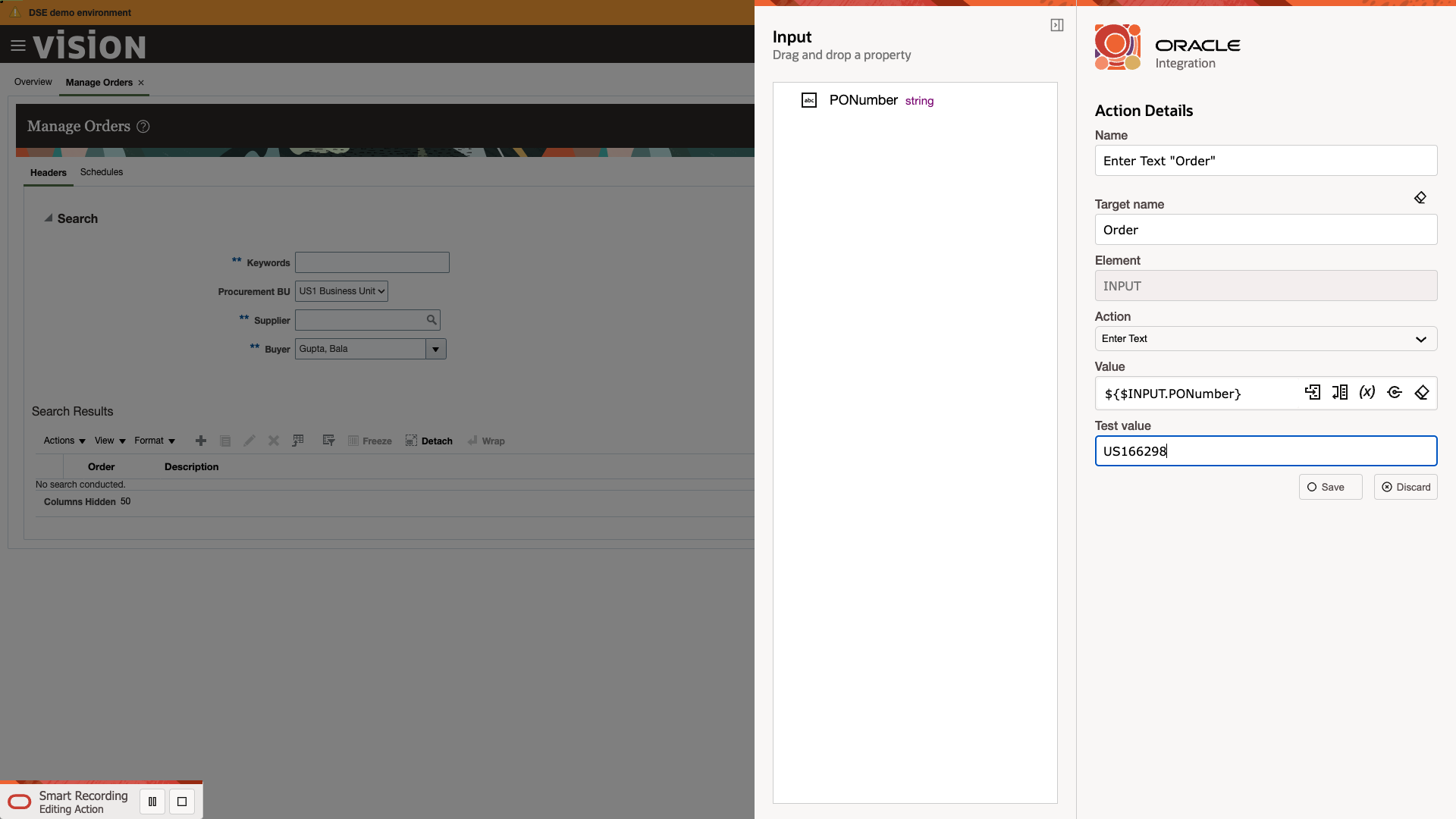
Task: Stop the Smart Recording
Action: coord(181,801)
